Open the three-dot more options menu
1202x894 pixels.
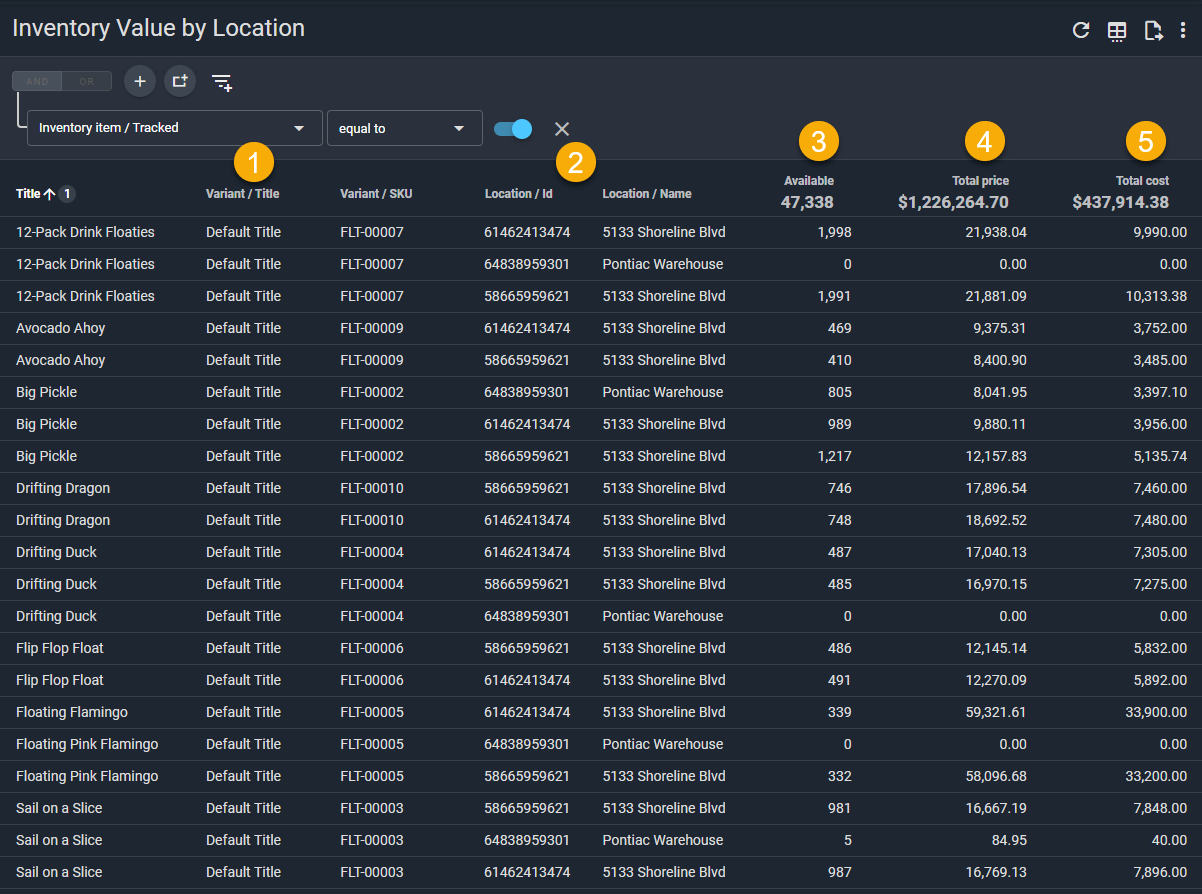tap(1183, 30)
